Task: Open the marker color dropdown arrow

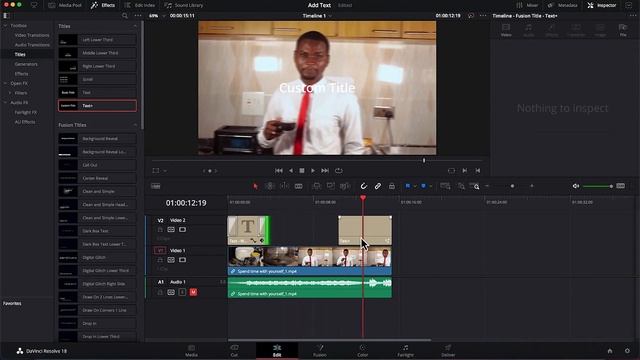Action: coord(431,187)
